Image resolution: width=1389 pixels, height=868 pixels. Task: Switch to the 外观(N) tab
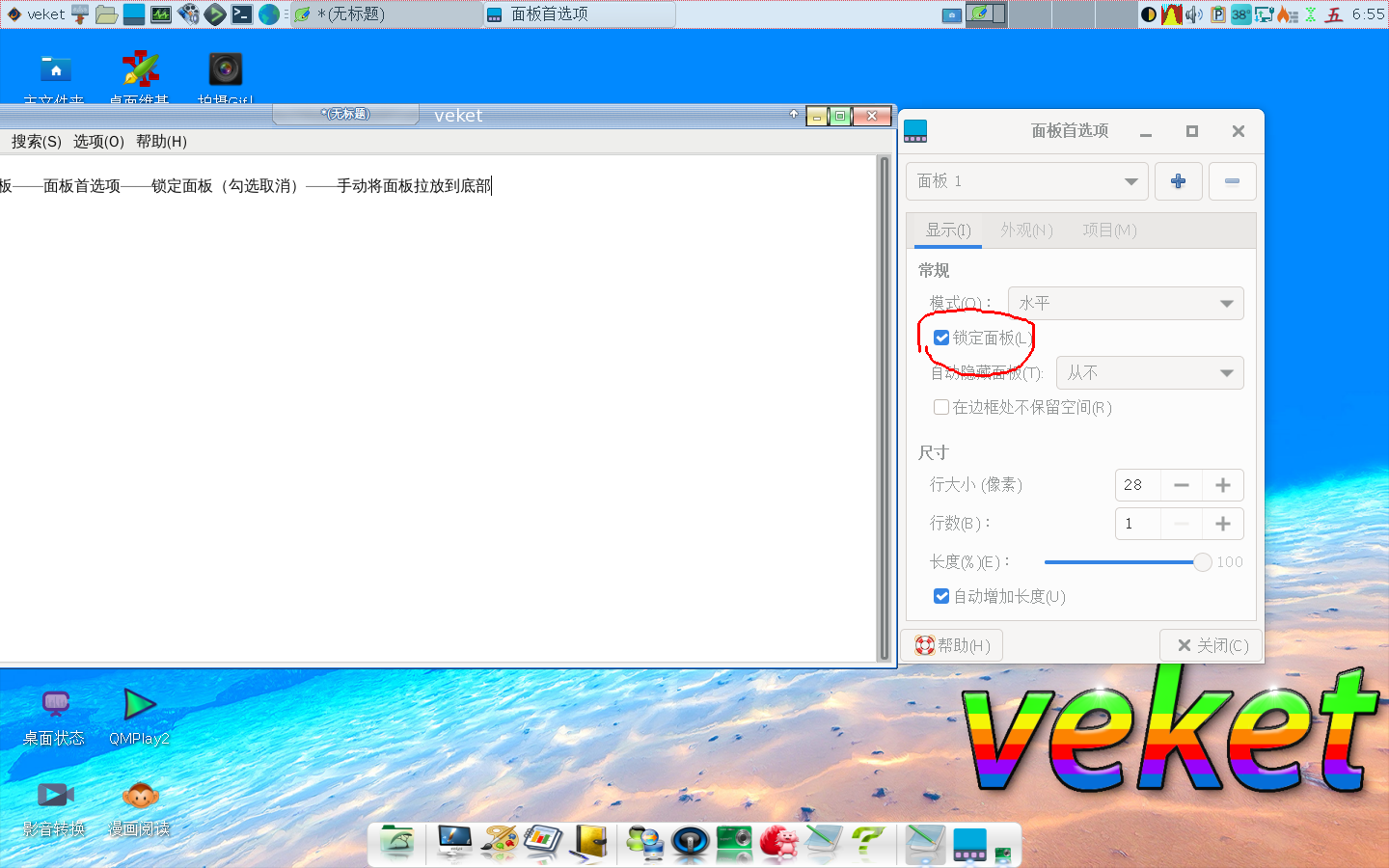click(1026, 231)
